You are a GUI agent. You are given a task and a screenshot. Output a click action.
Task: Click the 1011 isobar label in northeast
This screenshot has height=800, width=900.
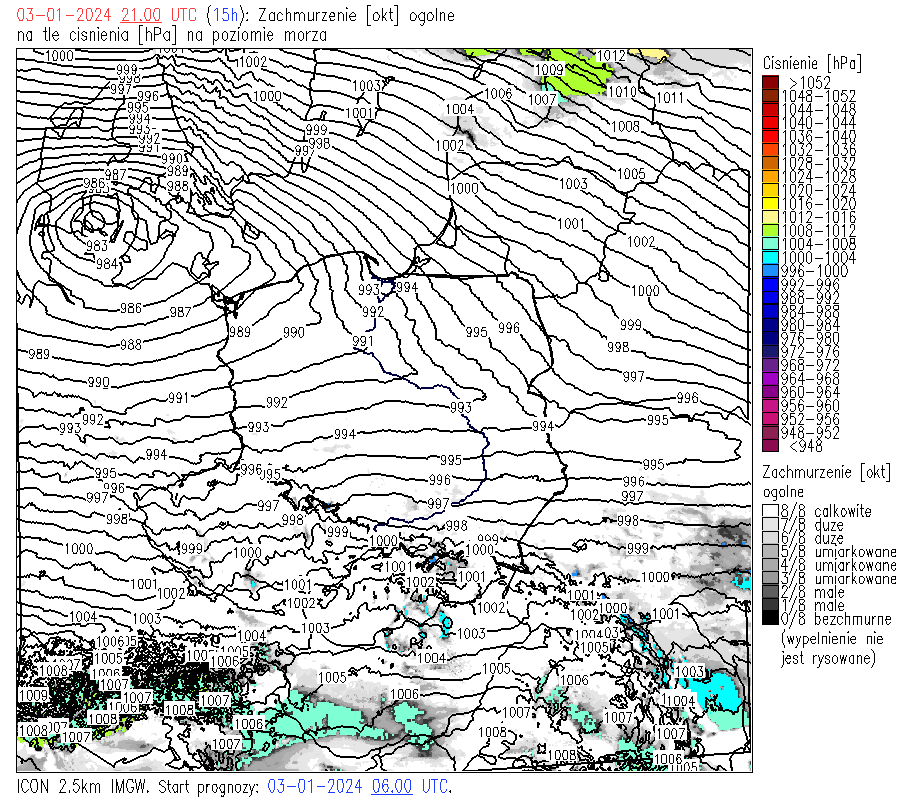click(x=670, y=97)
